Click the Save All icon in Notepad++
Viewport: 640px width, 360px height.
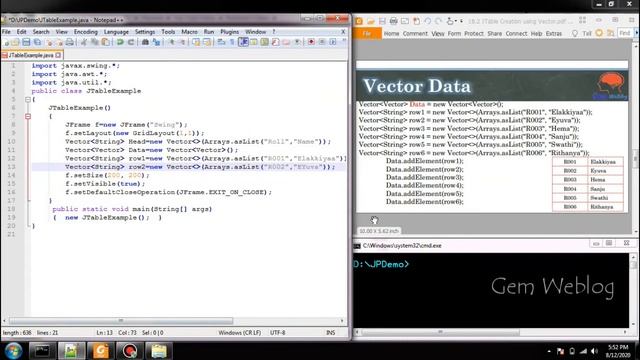tap(37, 42)
